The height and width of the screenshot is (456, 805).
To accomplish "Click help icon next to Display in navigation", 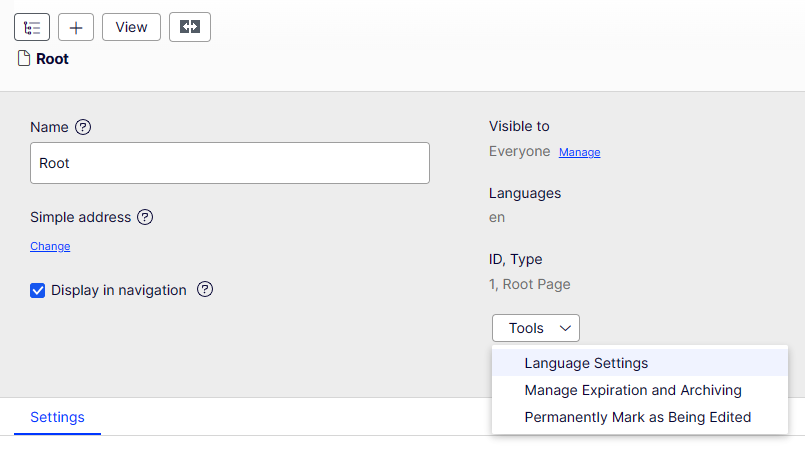I will pyautogui.click(x=205, y=290).
